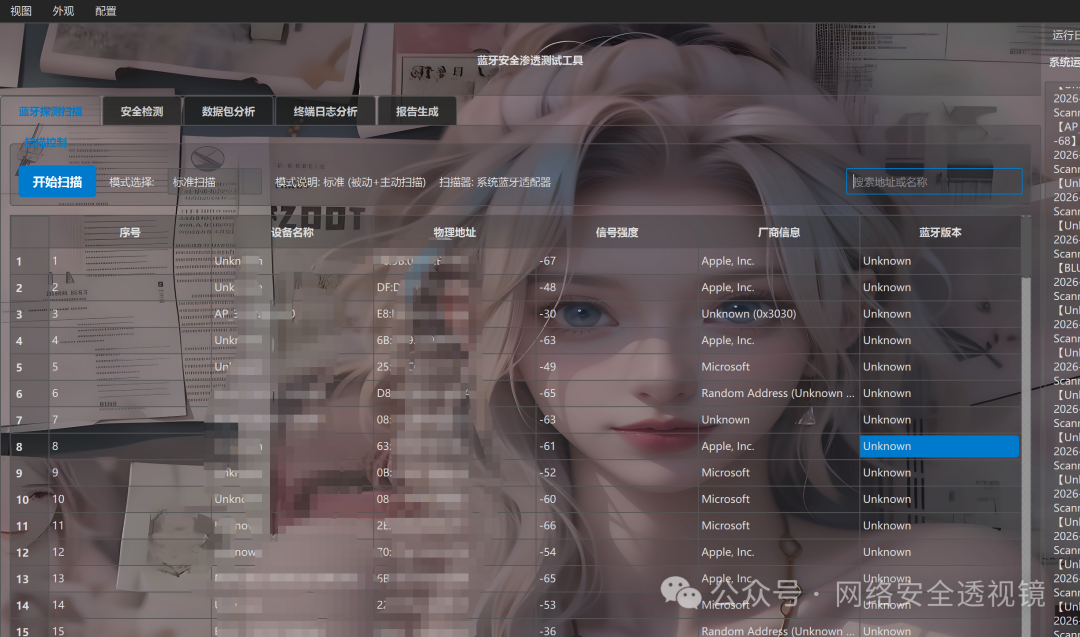The height and width of the screenshot is (637, 1080).
Task: Select row header 8 in the device table
Action: point(30,447)
